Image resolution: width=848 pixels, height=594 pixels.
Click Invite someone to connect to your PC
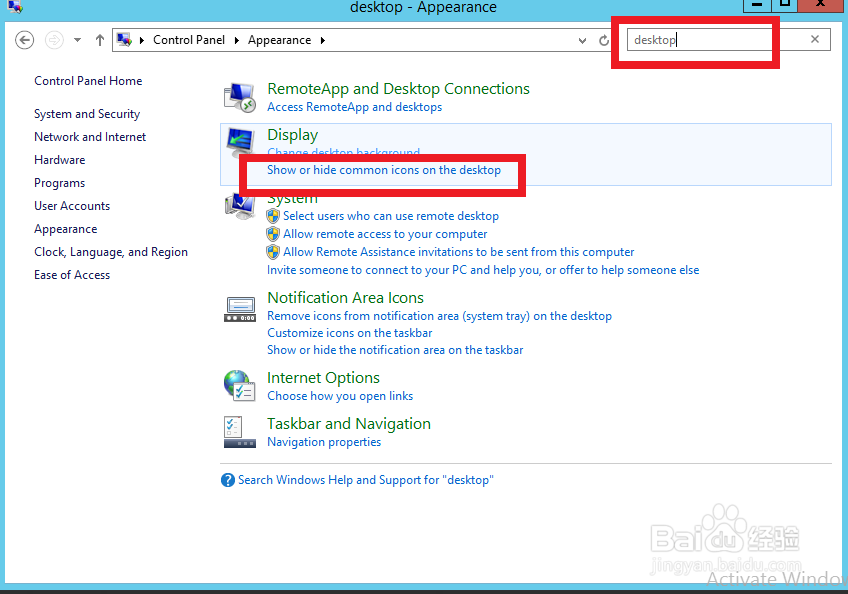pyautogui.click(x=483, y=270)
